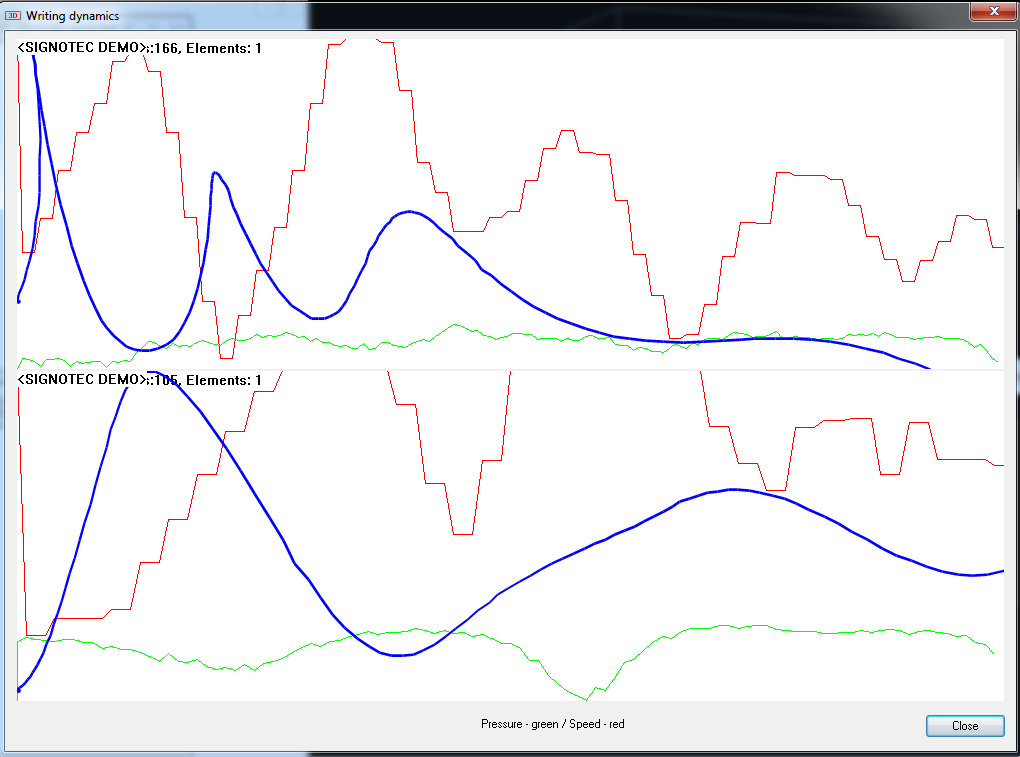This screenshot has height=757, width=1020.
Task: Click the Close button at bottom right
Action: coord(964,726)
